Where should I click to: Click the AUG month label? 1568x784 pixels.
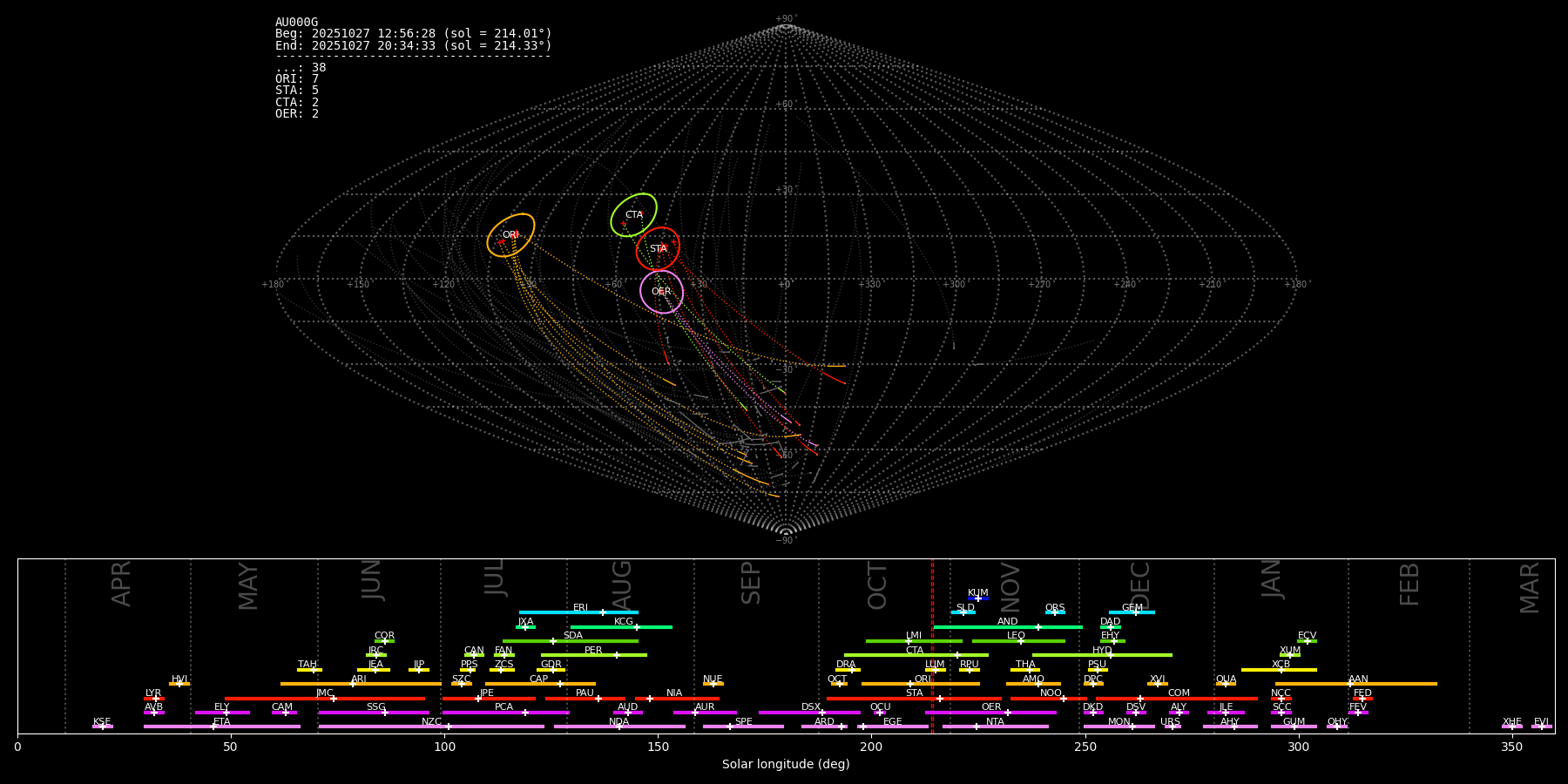click(621, 584)
